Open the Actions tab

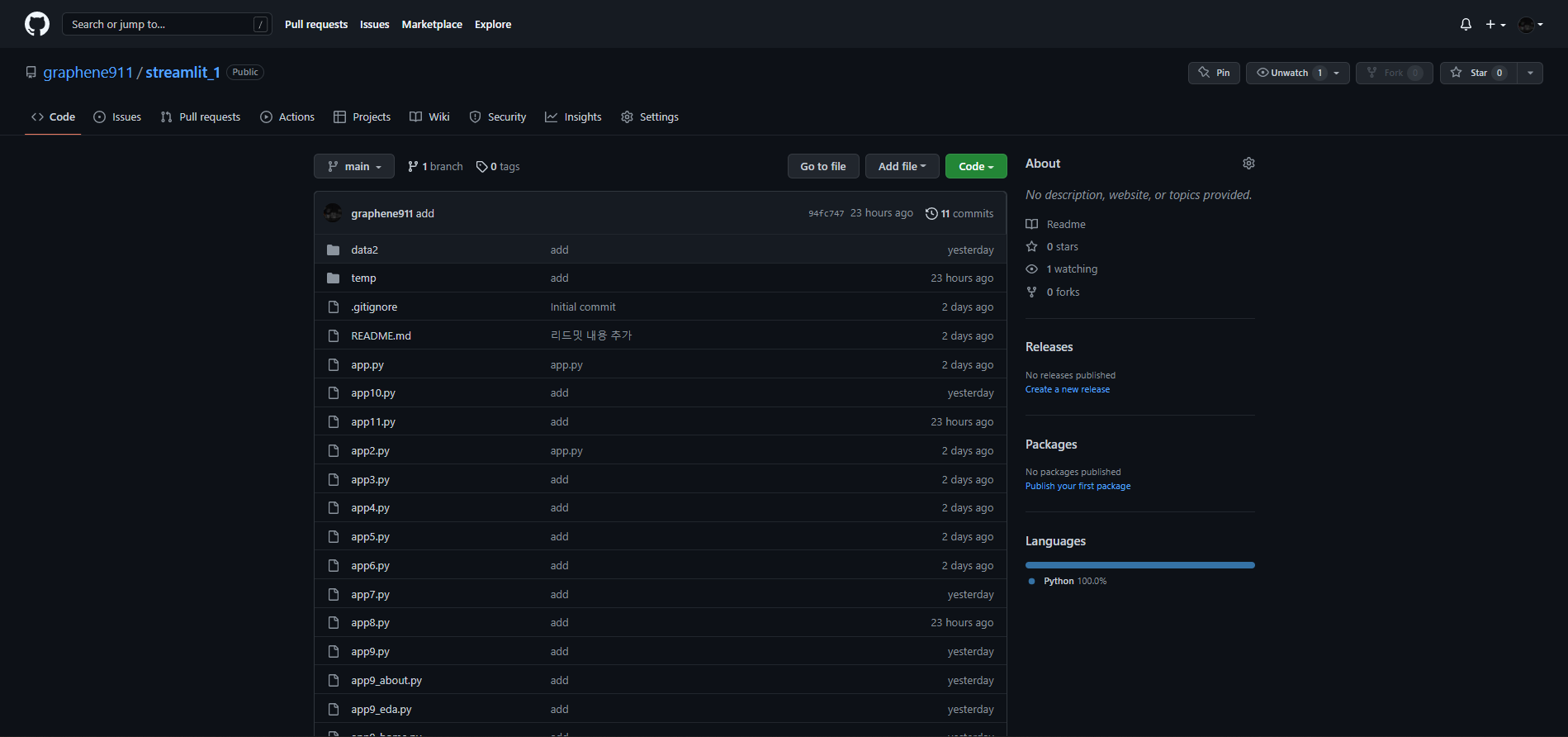pyautogui.click(x=287, y=117)
